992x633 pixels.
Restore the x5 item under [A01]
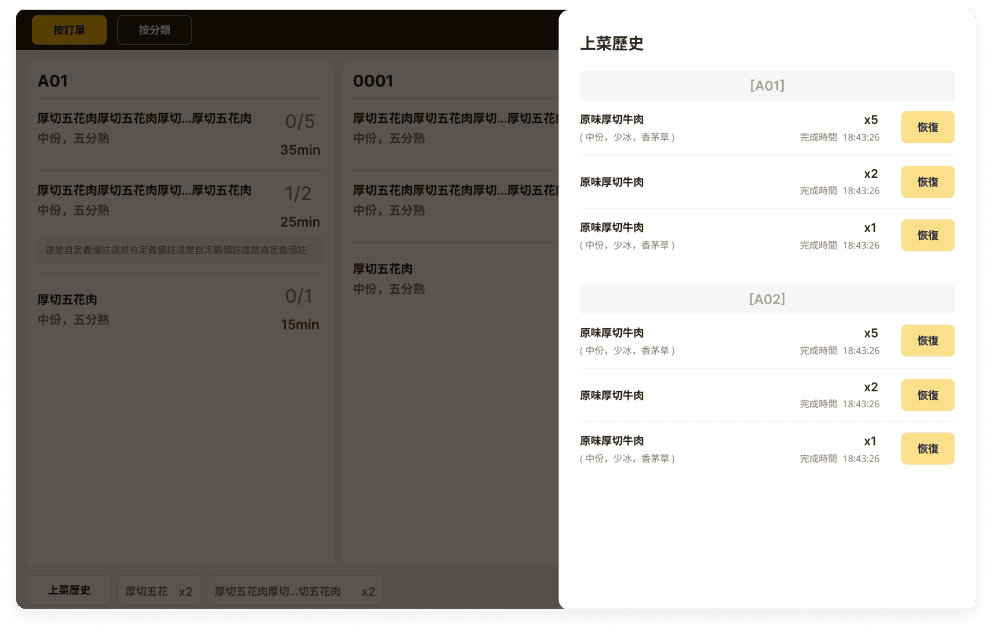click(x=927, y=127)
